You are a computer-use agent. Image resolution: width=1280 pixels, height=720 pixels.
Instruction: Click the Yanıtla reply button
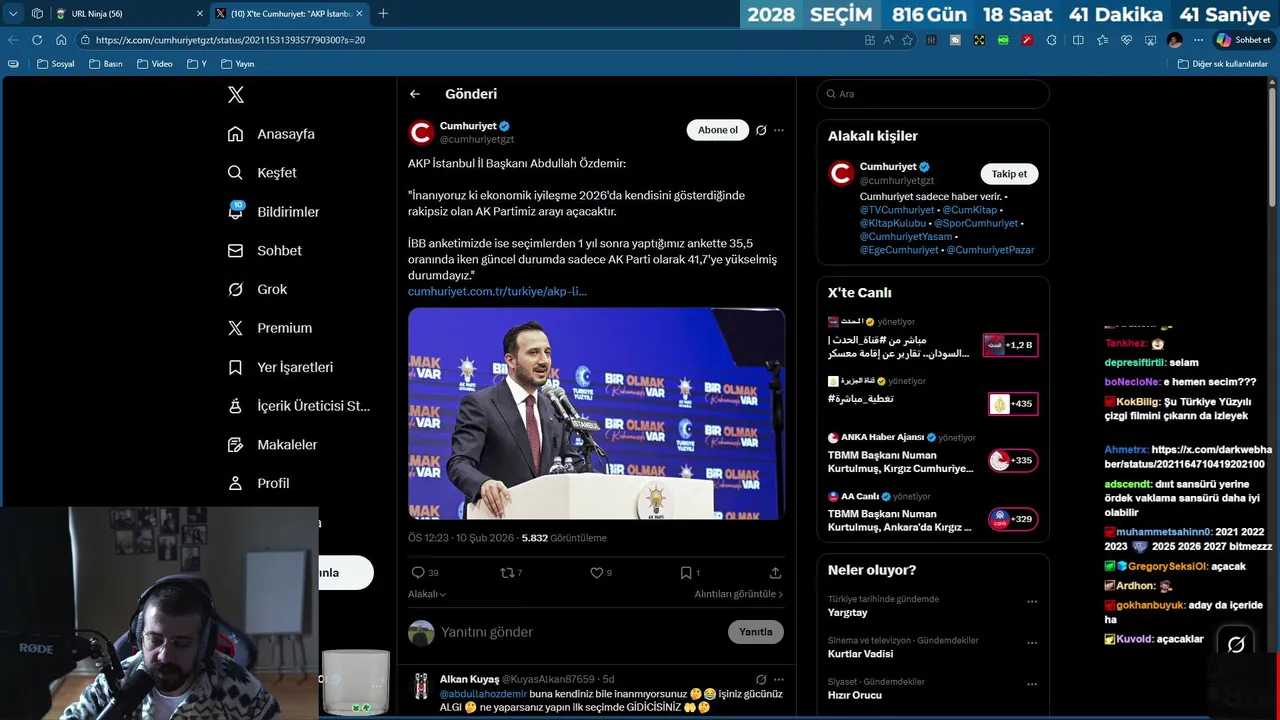(x=755, y=632)
